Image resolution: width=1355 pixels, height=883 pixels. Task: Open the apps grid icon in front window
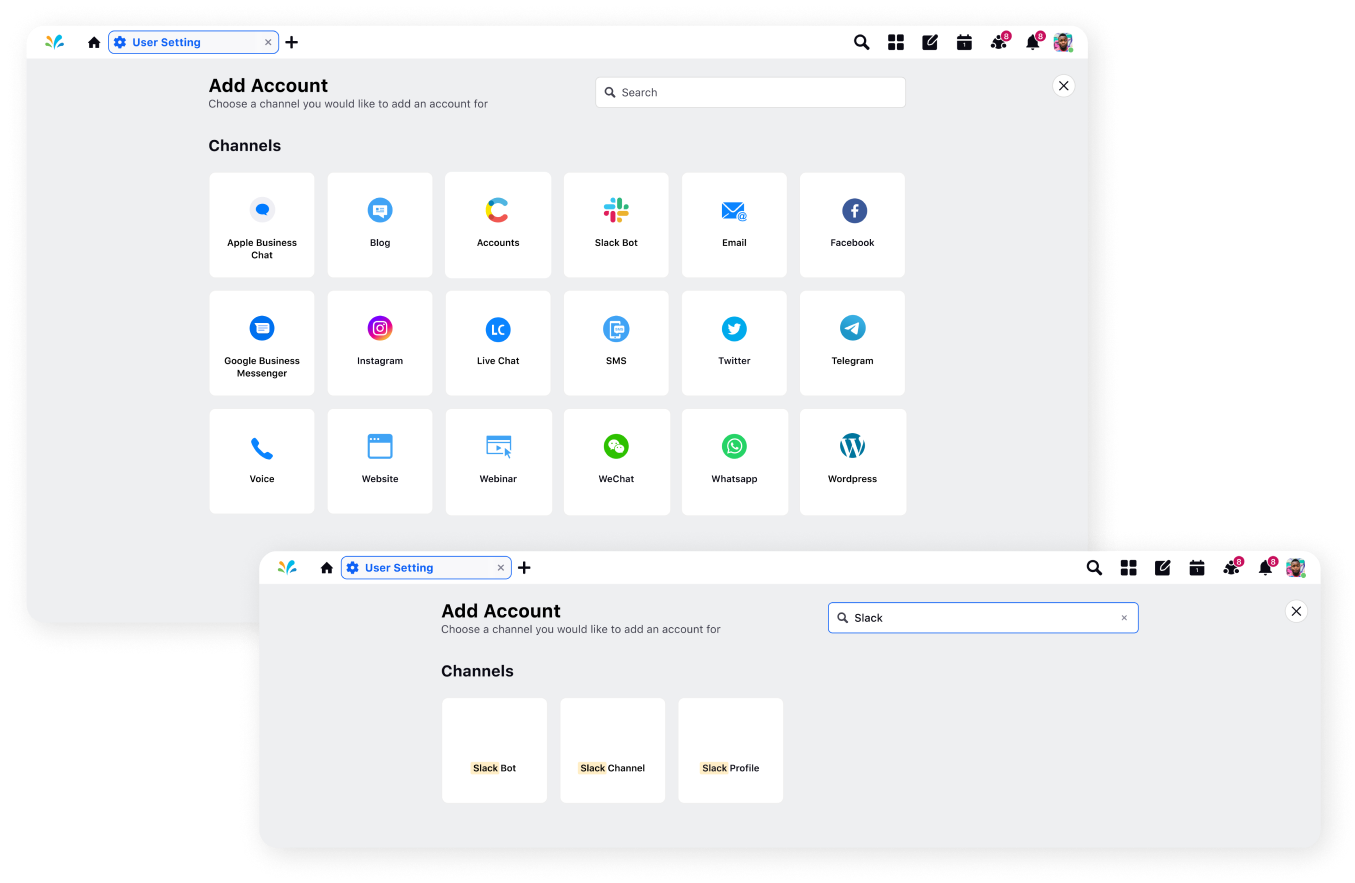(1129, 568)
